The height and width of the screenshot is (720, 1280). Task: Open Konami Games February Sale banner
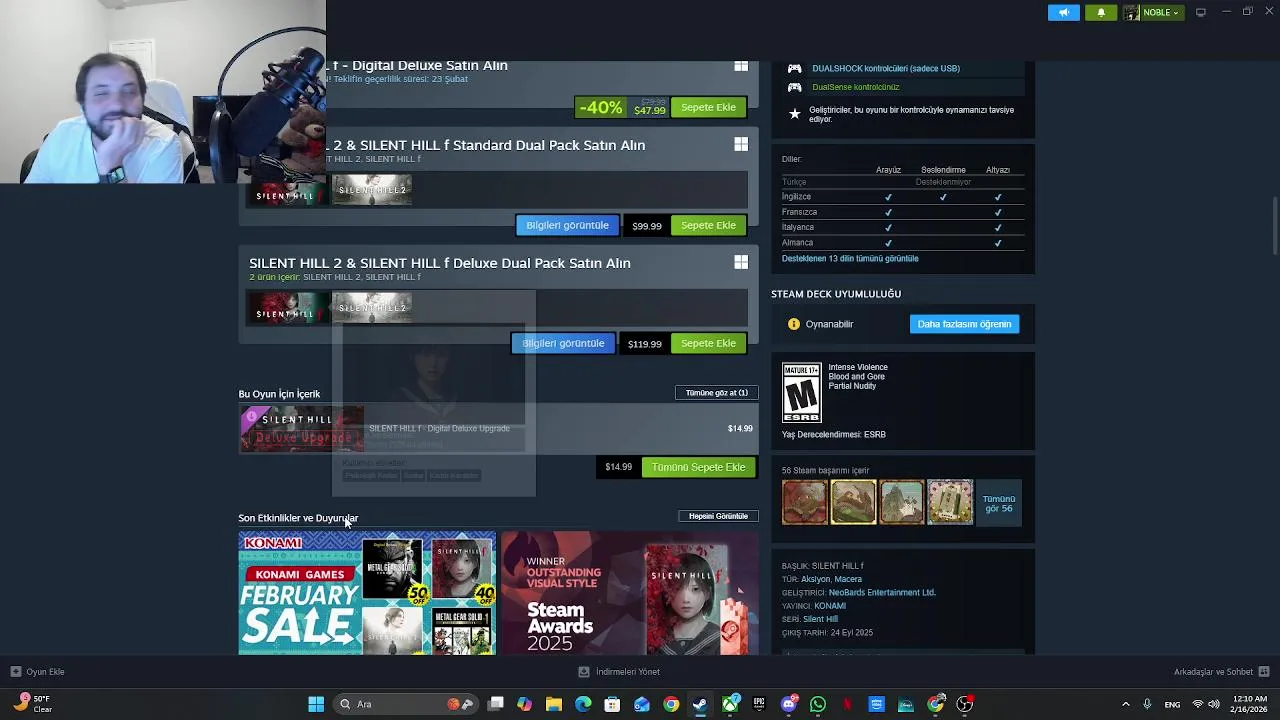point(367,593)
